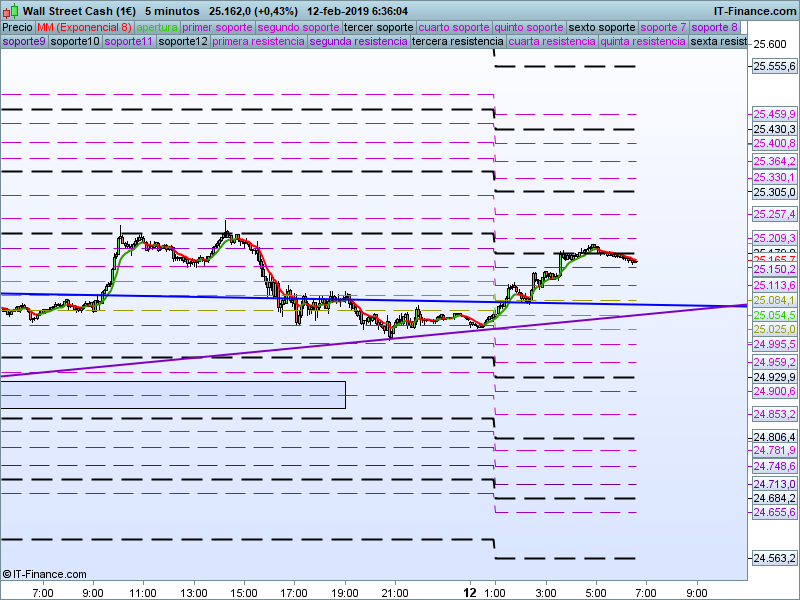Select the soporte 7 label
This screenshot has height=600, width=800.
(663, 28)
